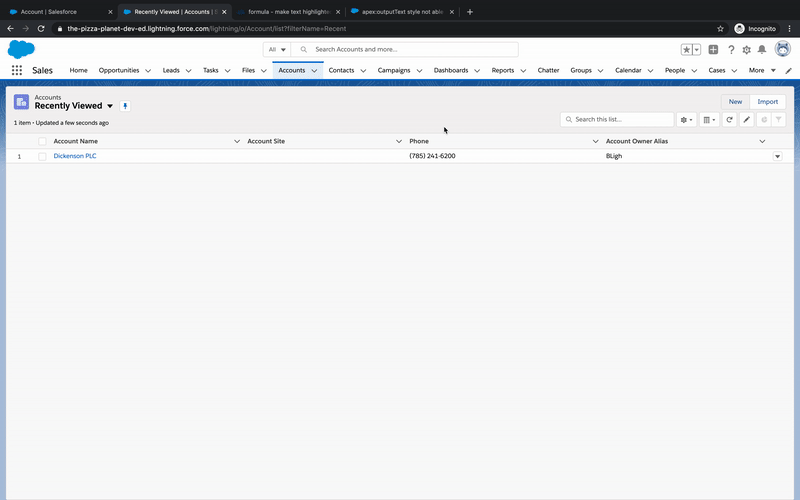800x500 pixels.
Task: Click the disabled charts icon
Action: 764,119
